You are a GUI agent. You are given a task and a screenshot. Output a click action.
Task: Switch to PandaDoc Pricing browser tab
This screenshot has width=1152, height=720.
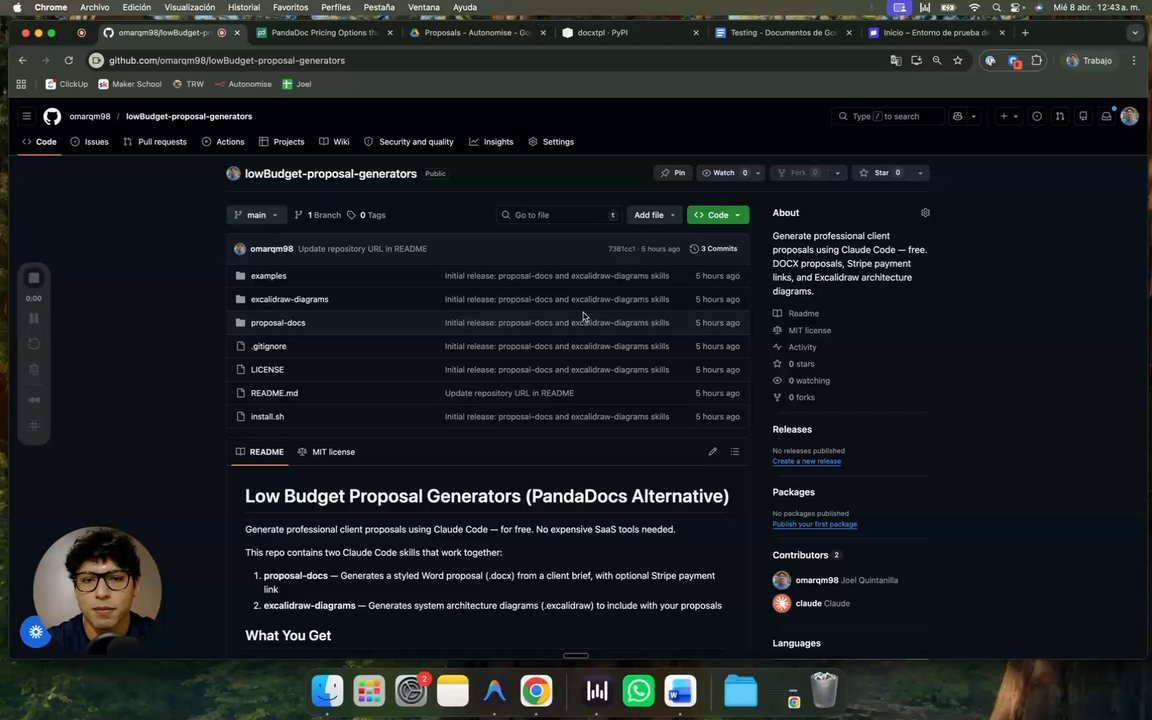tap(323, 33)
